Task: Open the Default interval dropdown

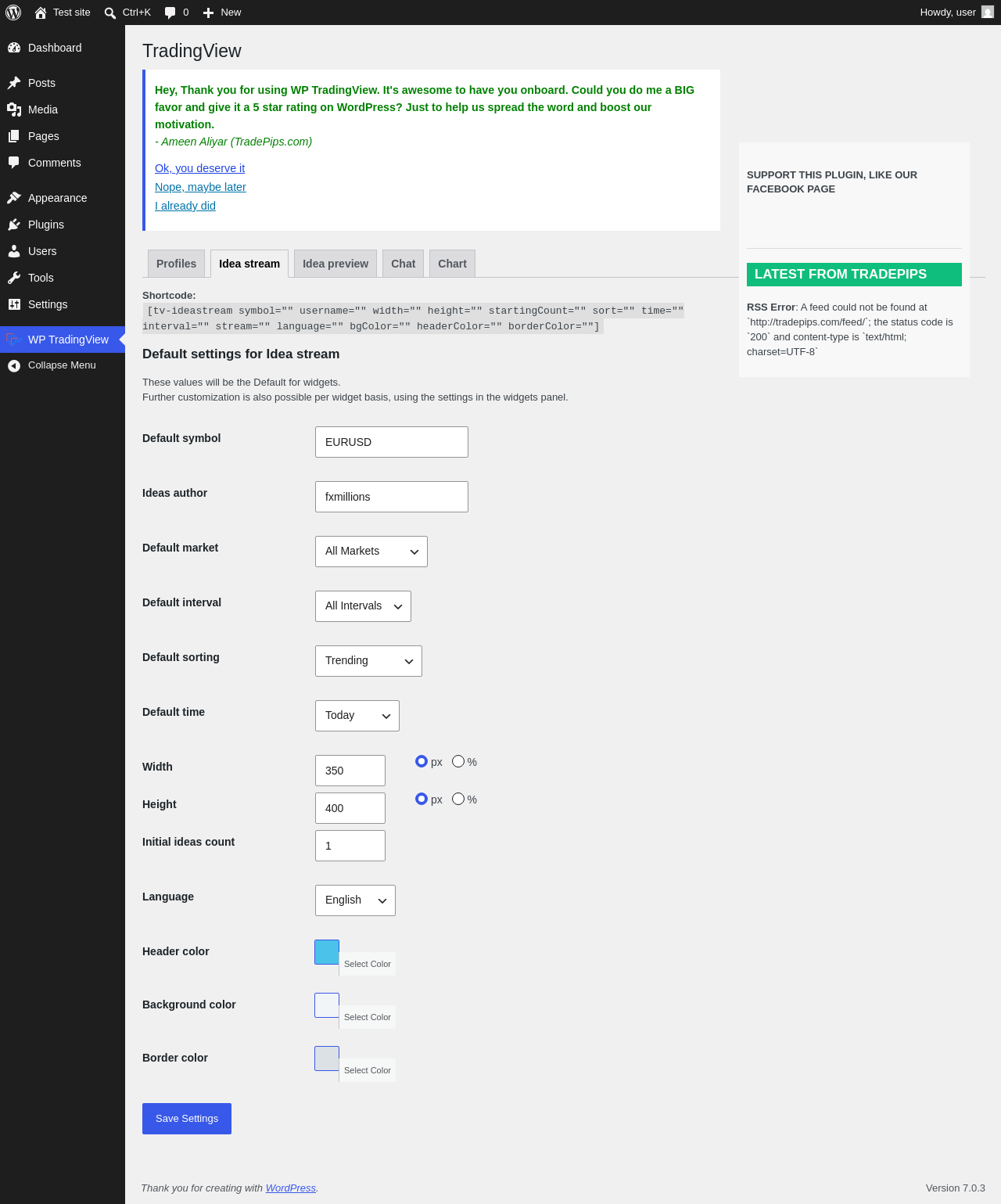Action: click(x=363, y=606)
